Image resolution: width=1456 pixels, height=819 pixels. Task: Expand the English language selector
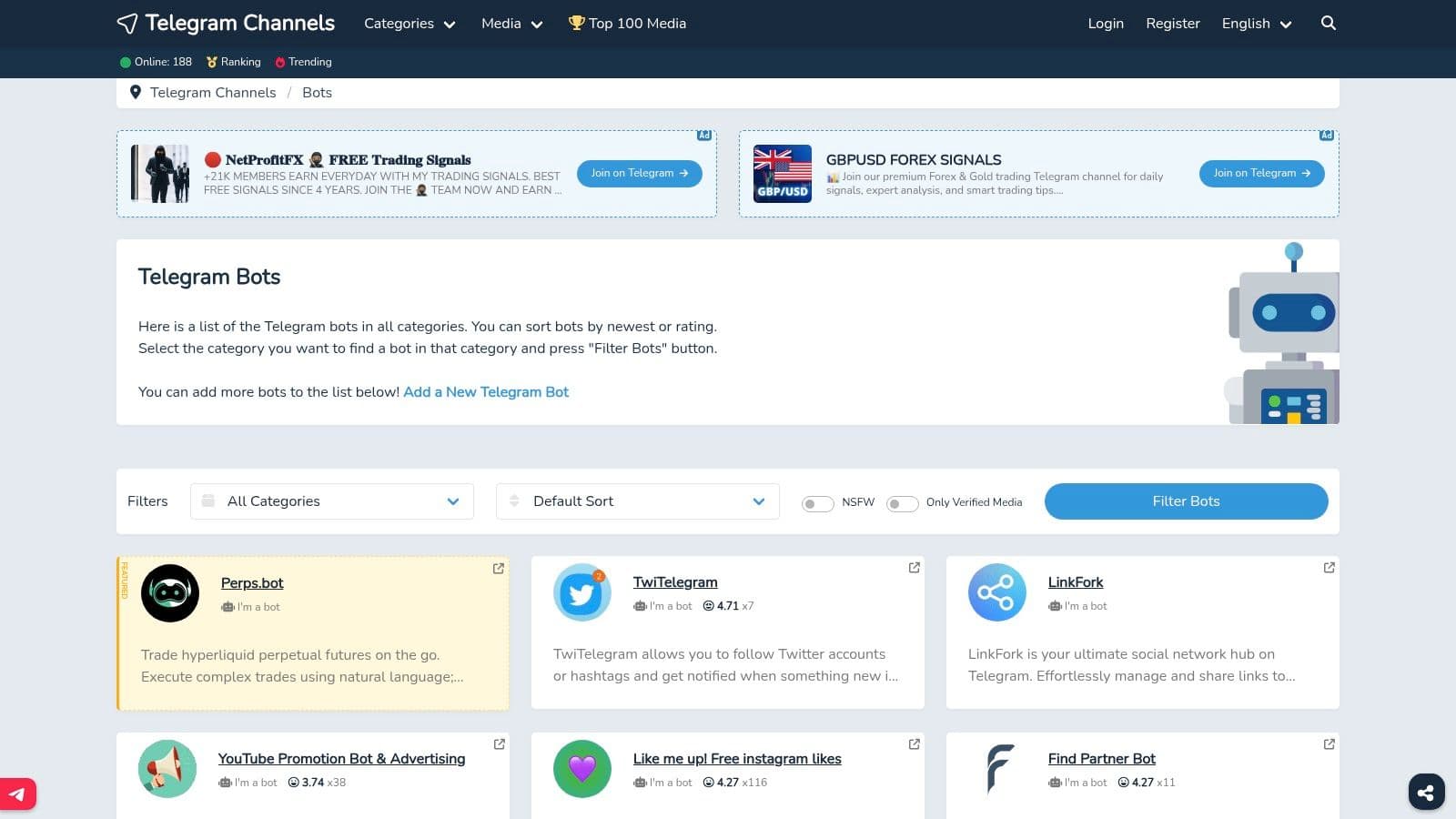point(1256,24)
